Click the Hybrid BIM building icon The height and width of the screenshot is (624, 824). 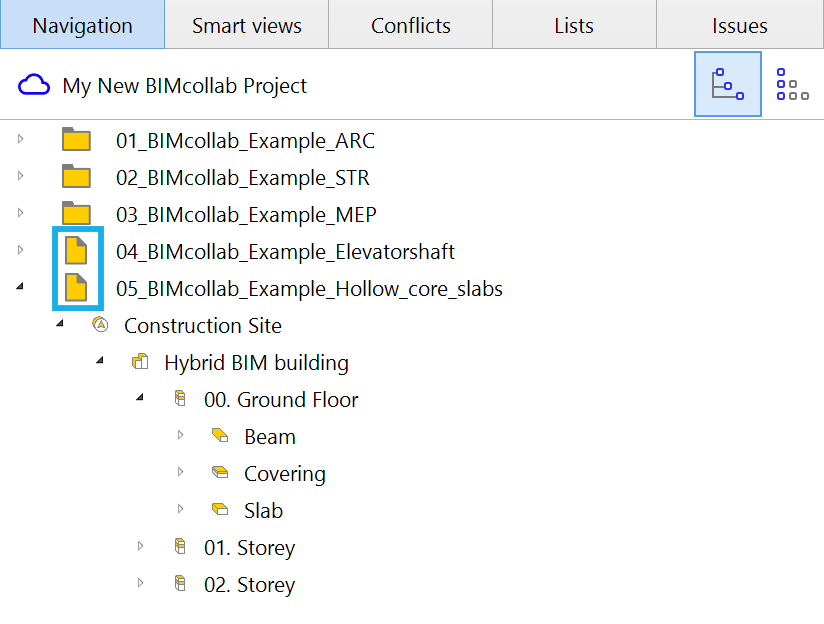click(x=140, y=362)
